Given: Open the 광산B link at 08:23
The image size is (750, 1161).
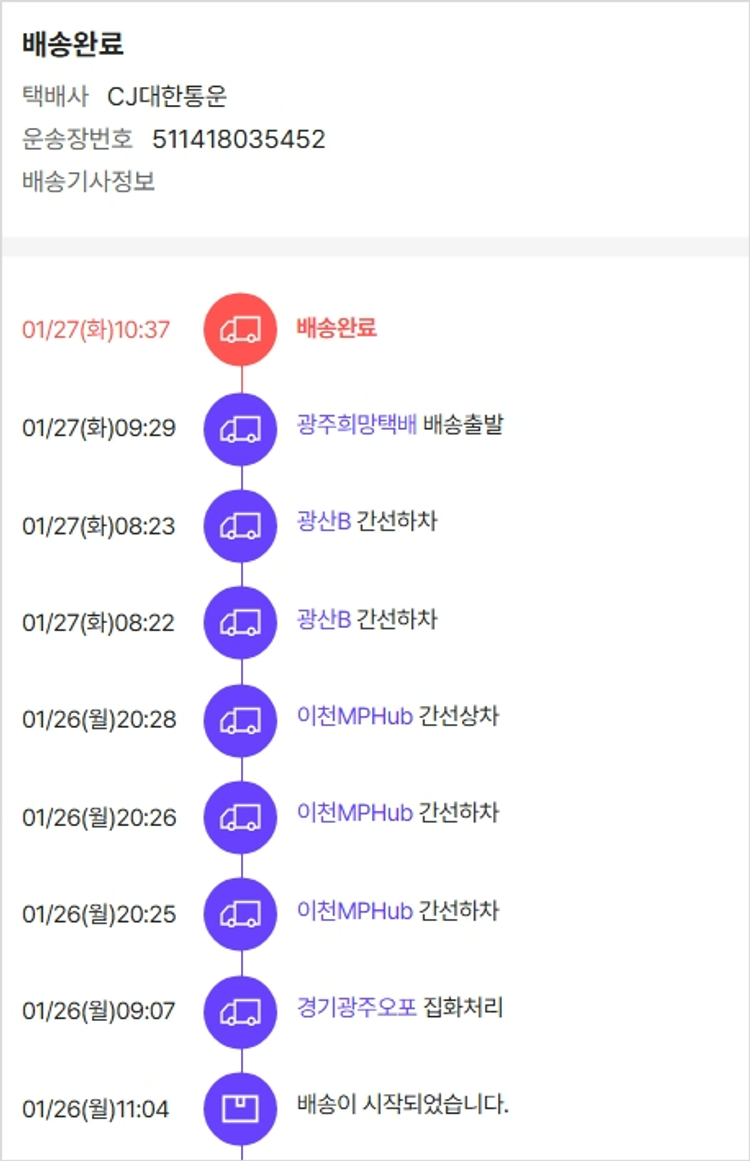Looking at the screenshot, I should click(x=324, y=522).
